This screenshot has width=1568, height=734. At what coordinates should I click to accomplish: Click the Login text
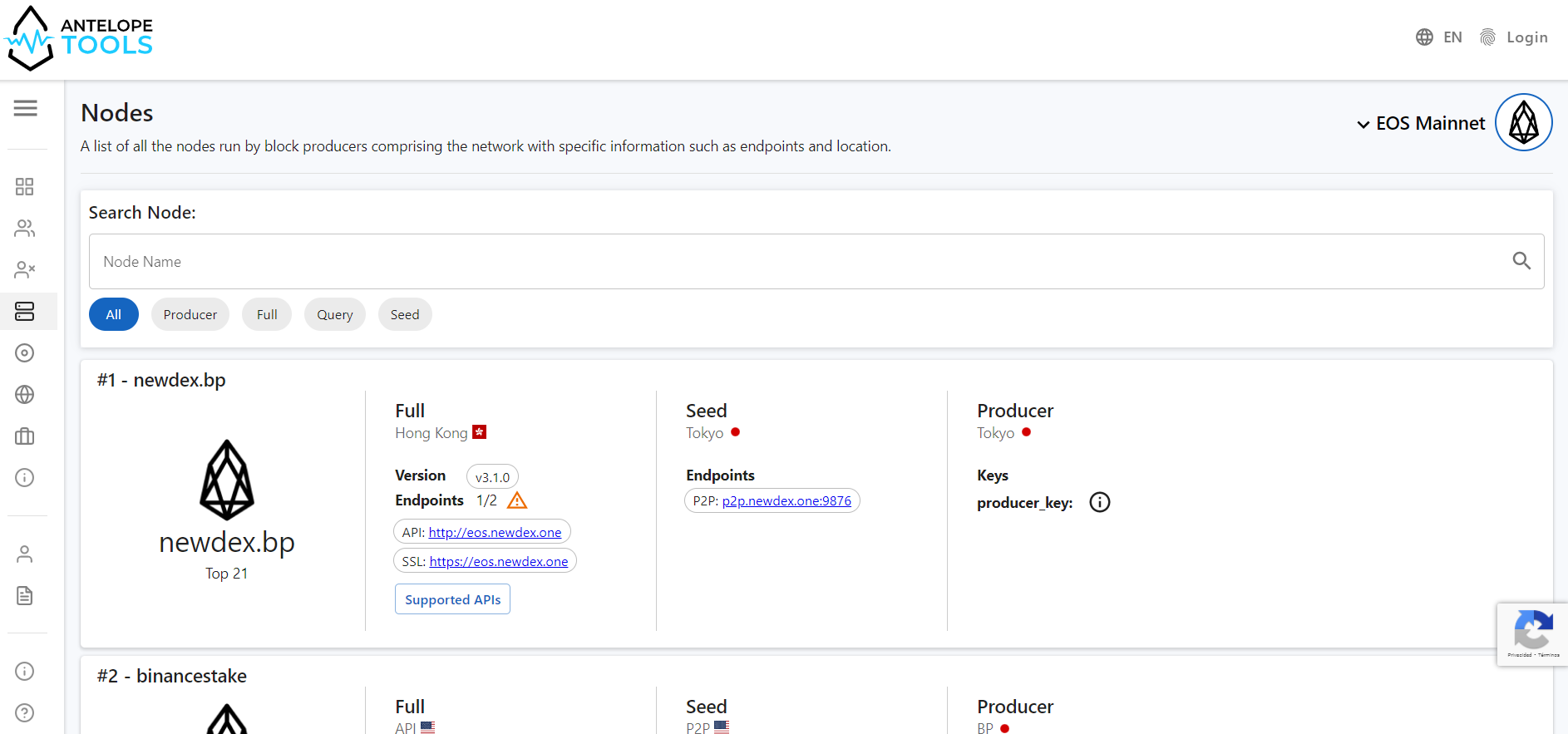coord(1527,37)
